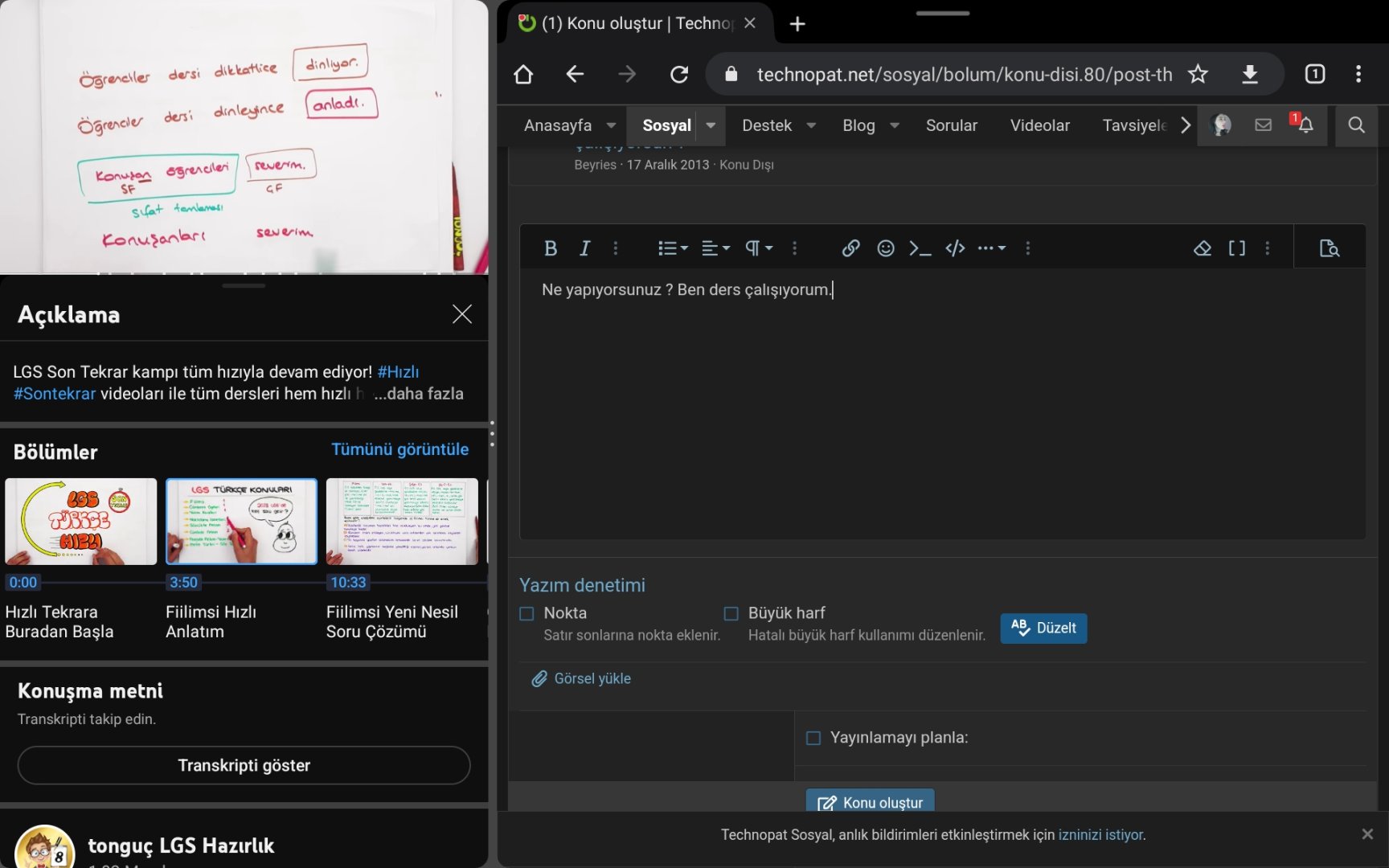
Task: Open a new browser tab
Action: 797,24
